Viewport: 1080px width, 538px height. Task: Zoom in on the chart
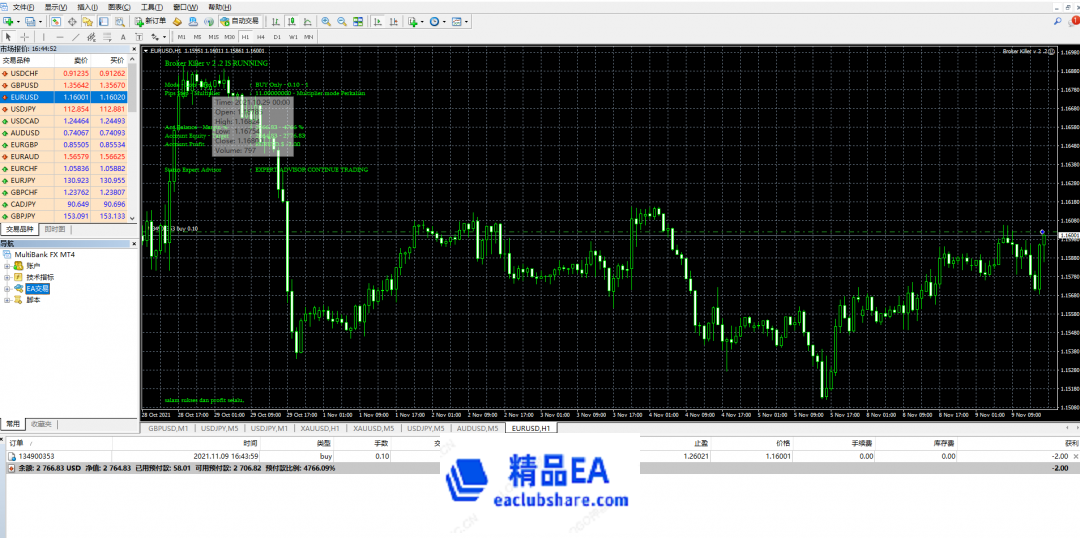pos(326,21)
